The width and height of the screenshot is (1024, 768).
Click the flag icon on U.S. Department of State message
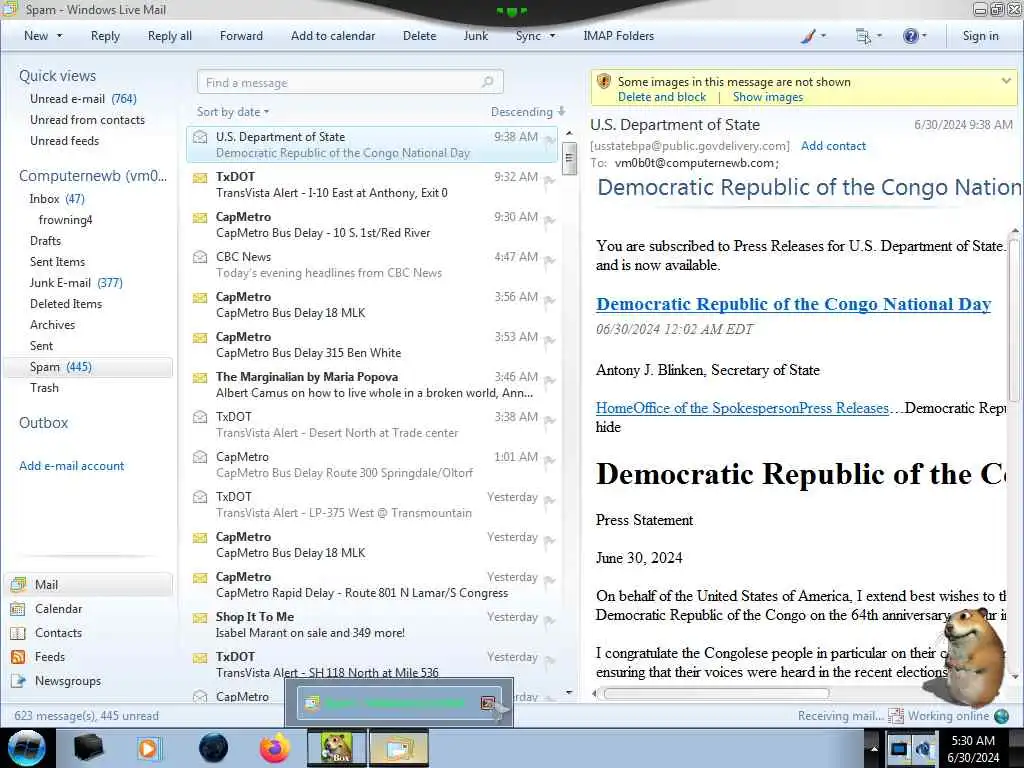(550, 140)
